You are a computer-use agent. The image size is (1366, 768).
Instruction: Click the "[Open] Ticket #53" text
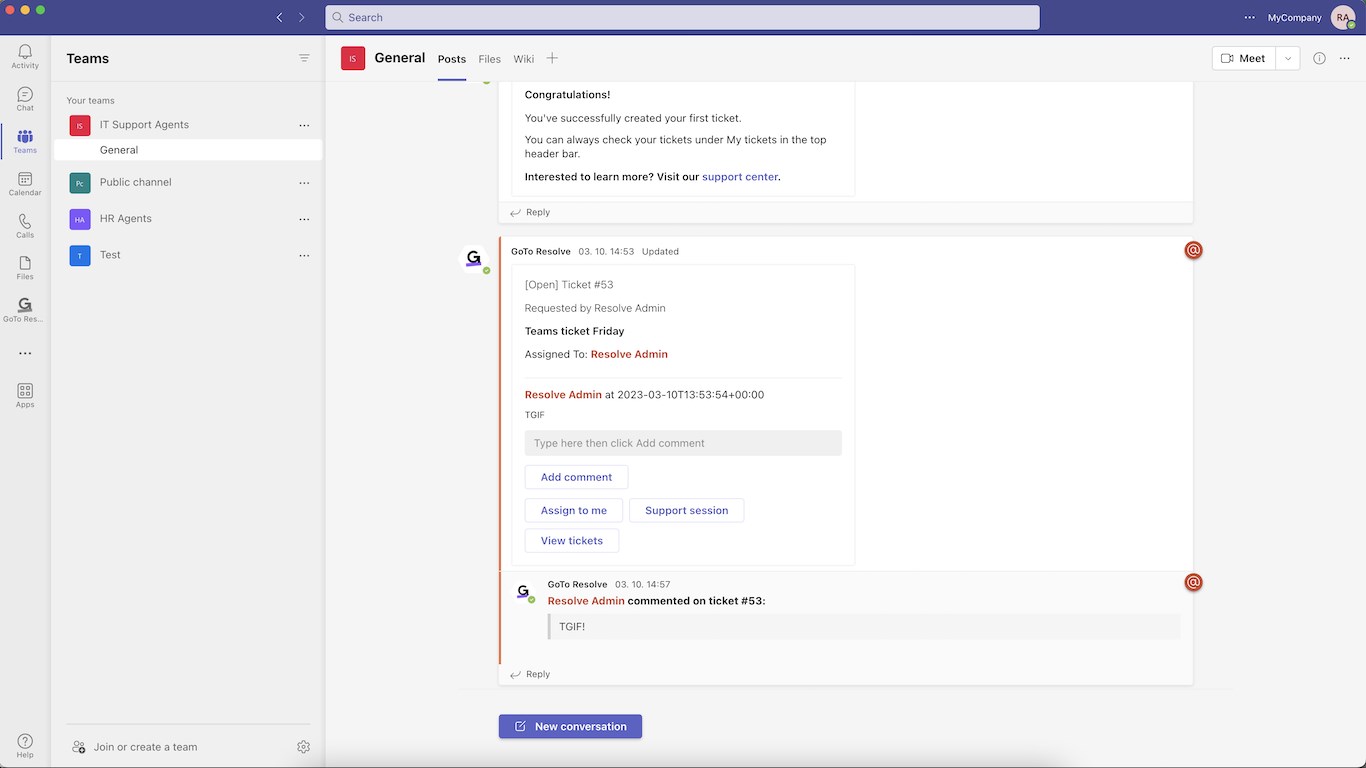(569, 285)
